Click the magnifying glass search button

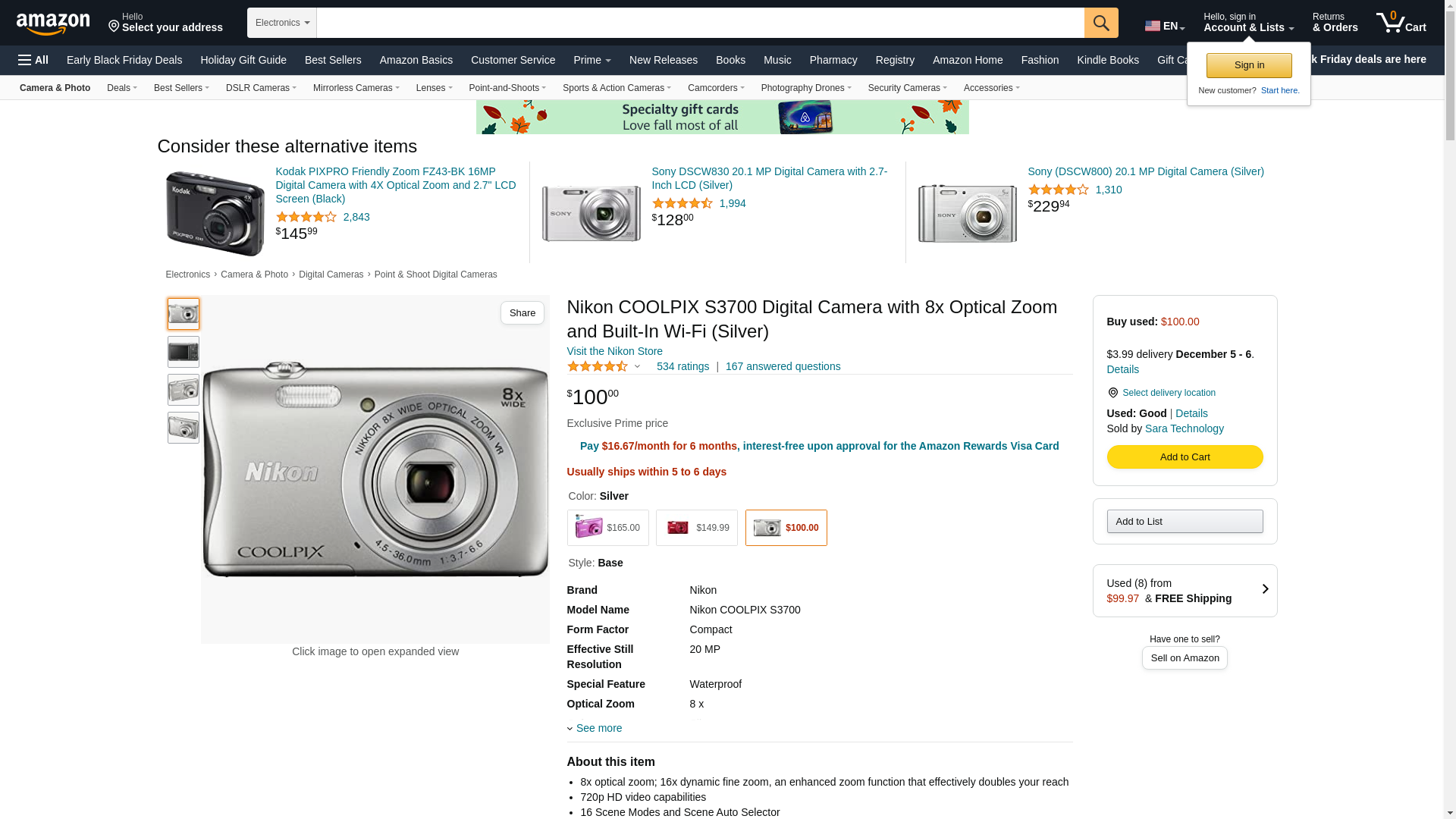coord(1100,23)
